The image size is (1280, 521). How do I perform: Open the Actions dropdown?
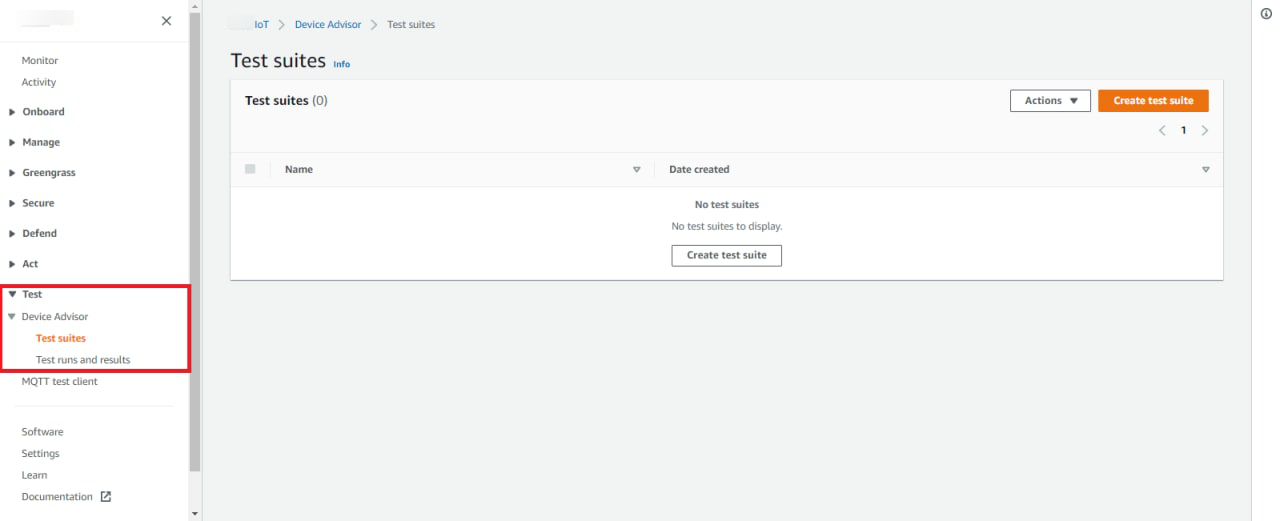pyautogui.click(x=1050, y=101)
